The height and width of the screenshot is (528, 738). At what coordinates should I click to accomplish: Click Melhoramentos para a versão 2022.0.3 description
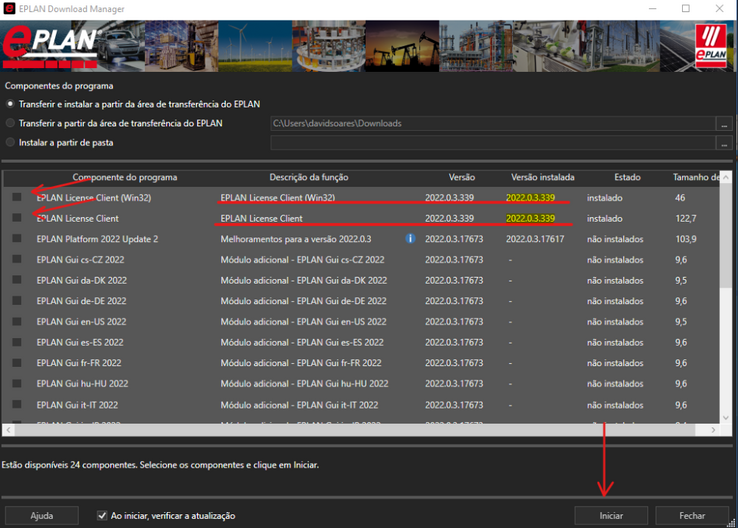click(296, 239)
